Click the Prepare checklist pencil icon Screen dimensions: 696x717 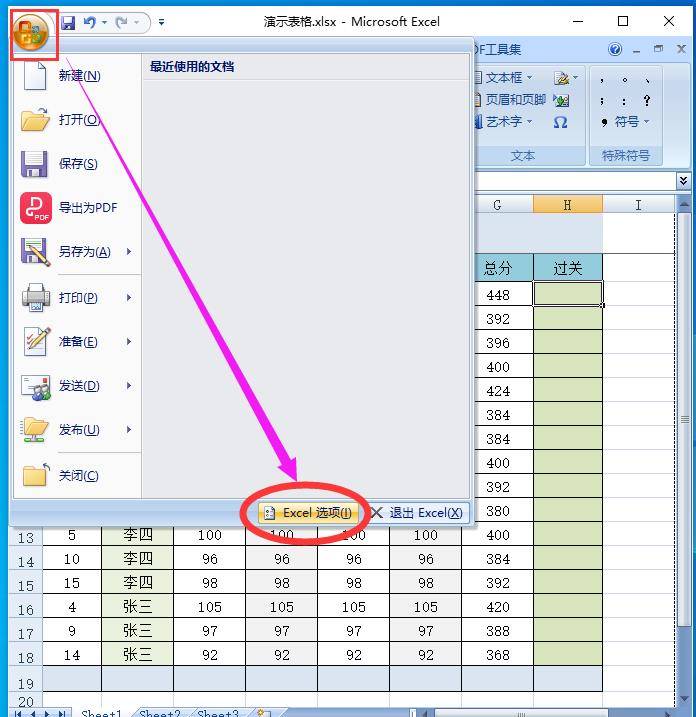[37, 341]
